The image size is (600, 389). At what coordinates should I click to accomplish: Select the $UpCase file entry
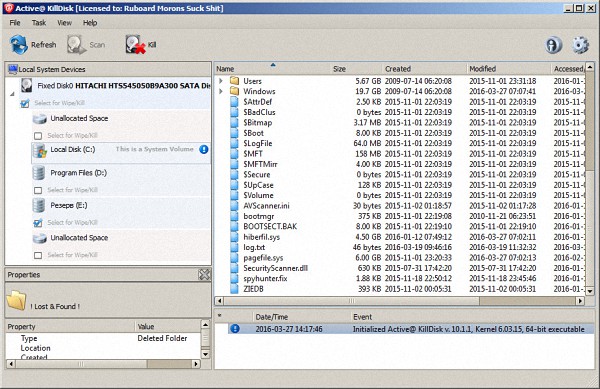pyautogui.click(x=399, y=185)
